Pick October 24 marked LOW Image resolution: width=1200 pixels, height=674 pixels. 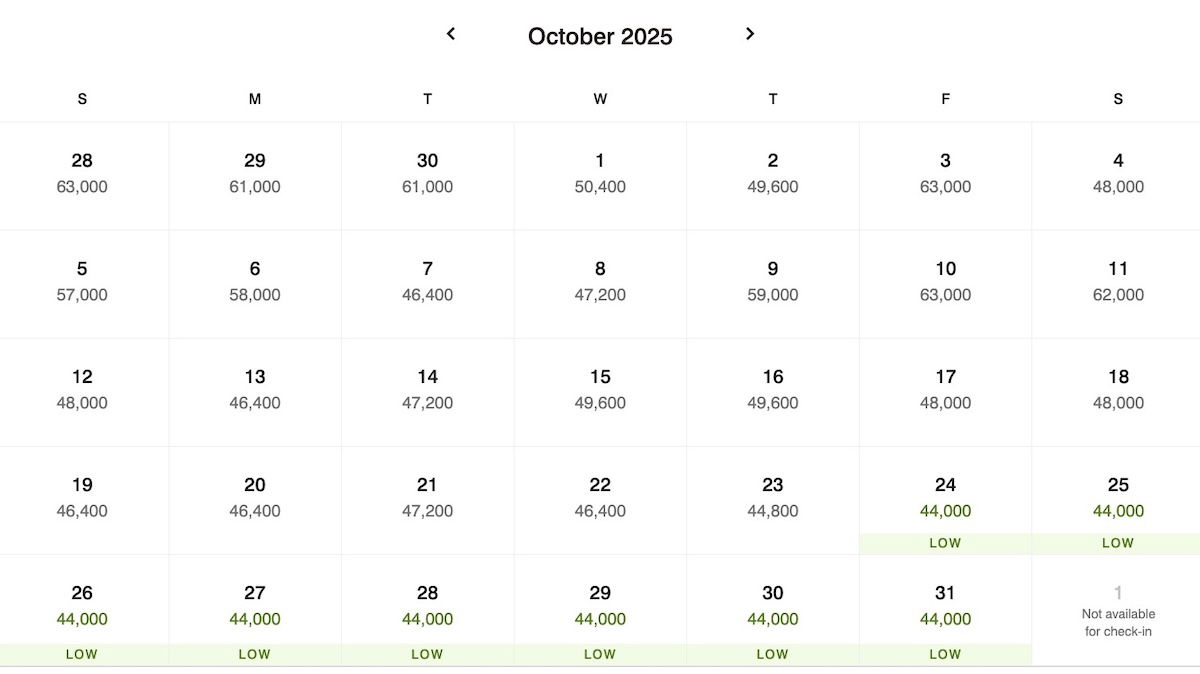point(945,500)
